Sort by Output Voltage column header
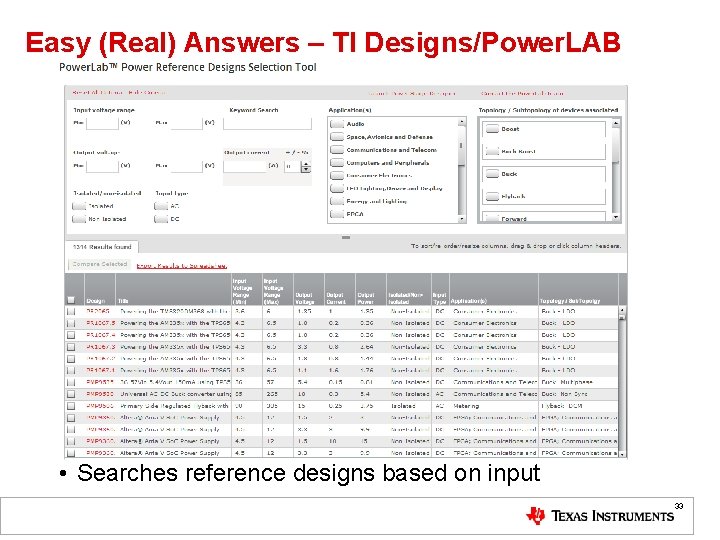720x540 pixels. [309, 289]
